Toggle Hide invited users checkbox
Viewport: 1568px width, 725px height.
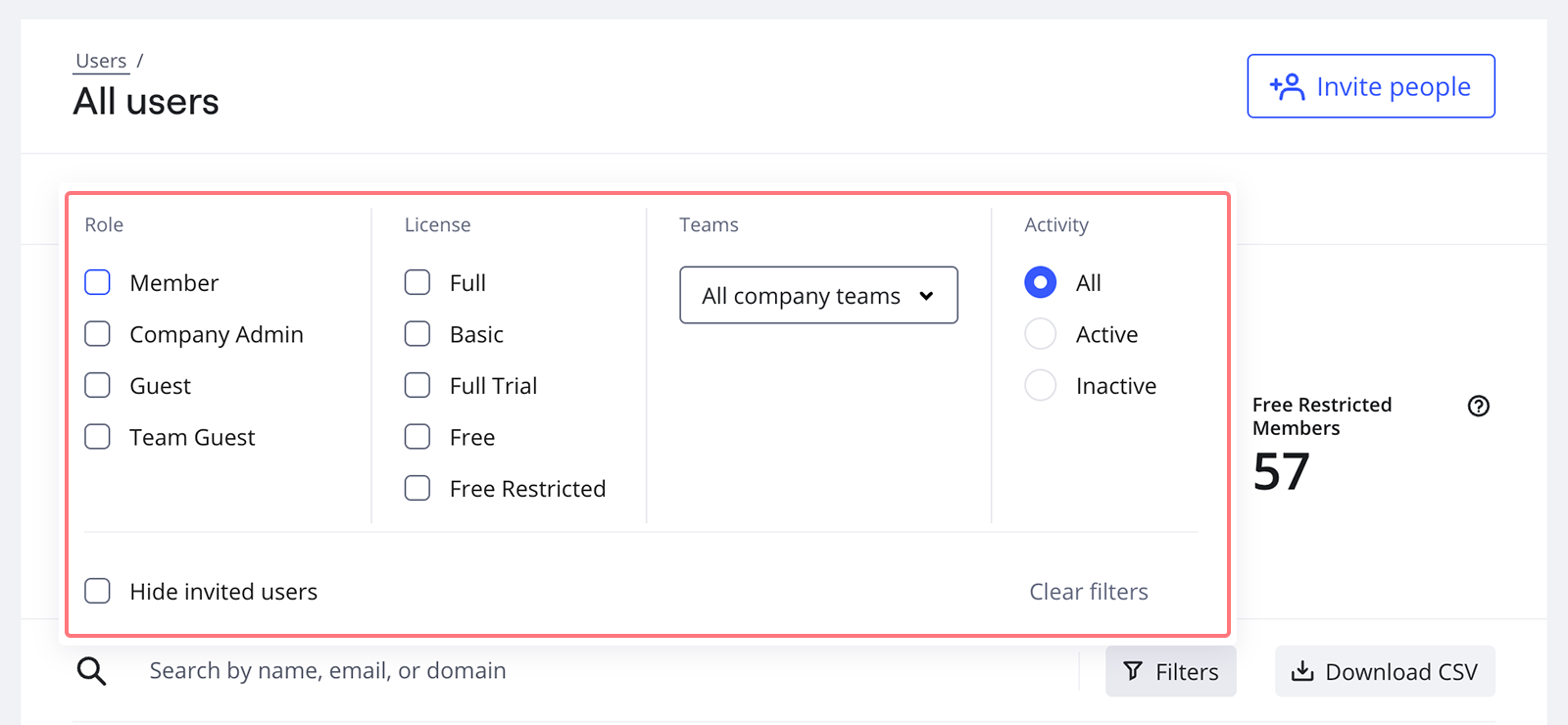pyautogui.click(x=98, y=591)
